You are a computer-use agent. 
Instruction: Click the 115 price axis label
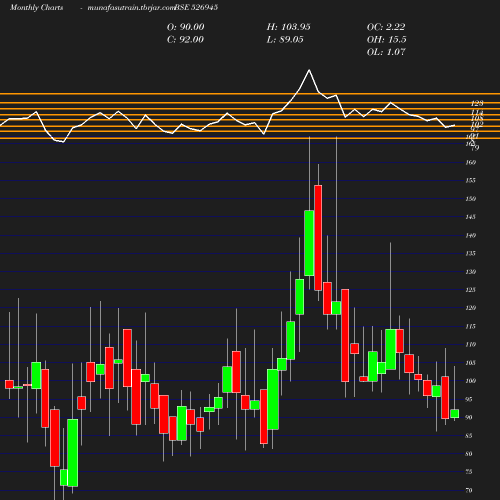471,327
